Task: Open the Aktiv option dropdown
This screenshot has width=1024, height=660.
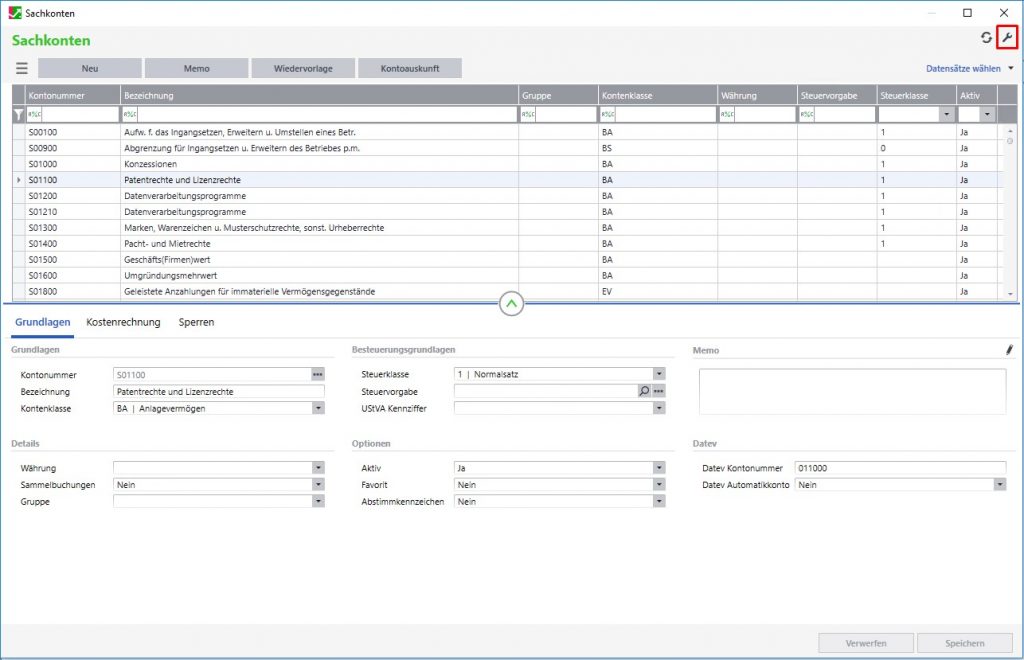Action: point(658,468)
